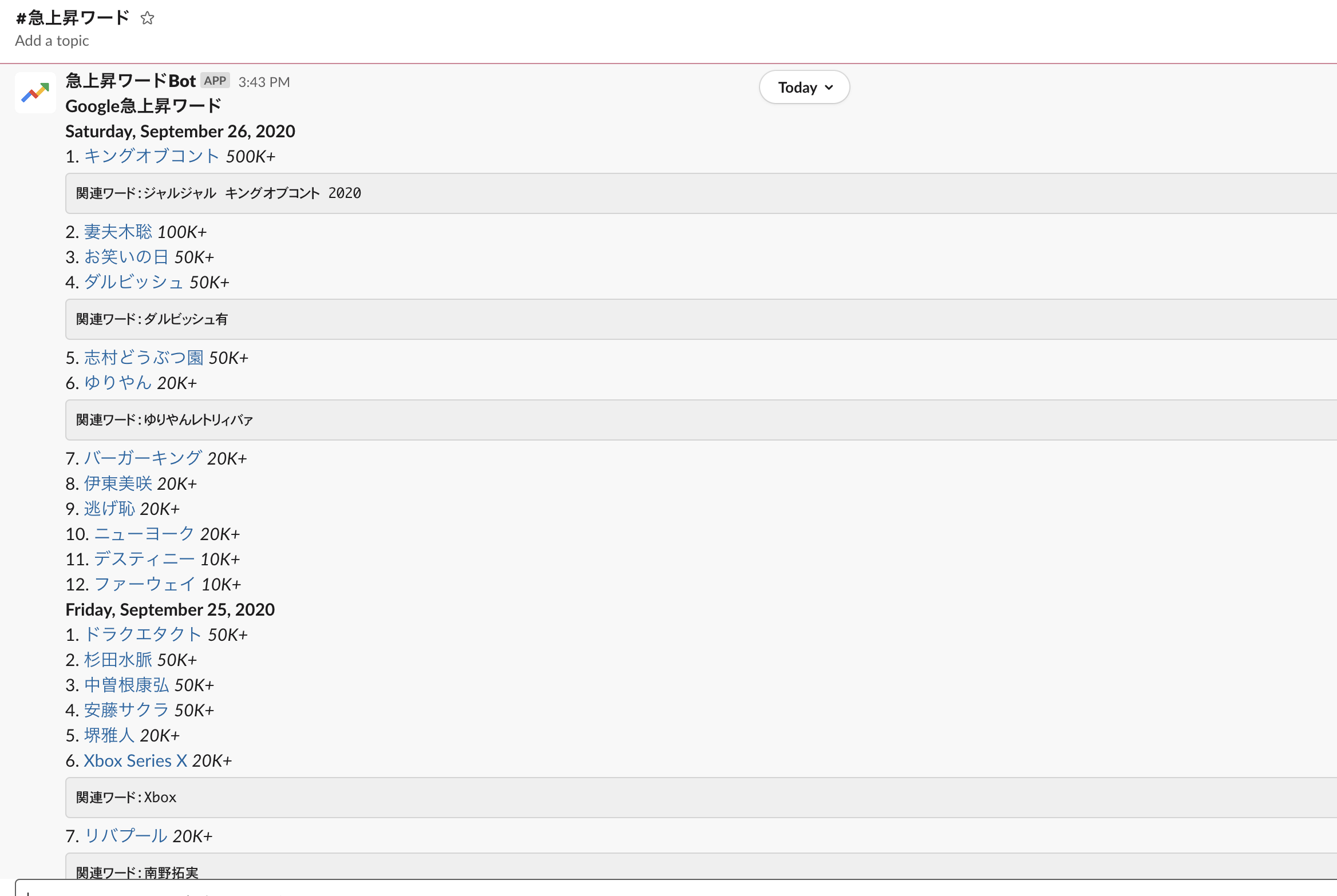Image resolution: width=1337 pixels, height=896 pixels.
Task: Open the ドラクエタクト link
Action: click(143, 635)
